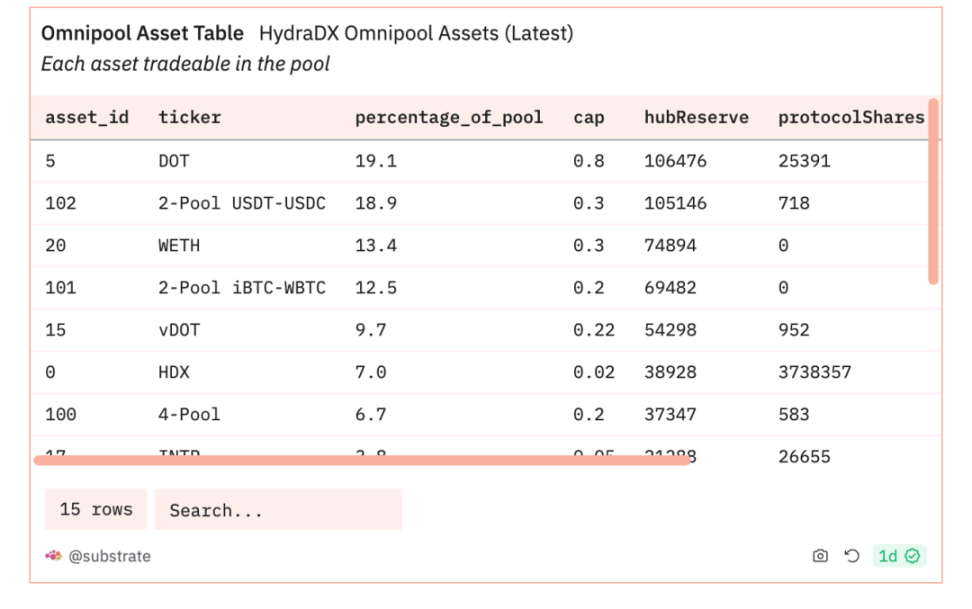Click the cap column header
Viewport: 972px width, 609px height.
coord(588,117)
